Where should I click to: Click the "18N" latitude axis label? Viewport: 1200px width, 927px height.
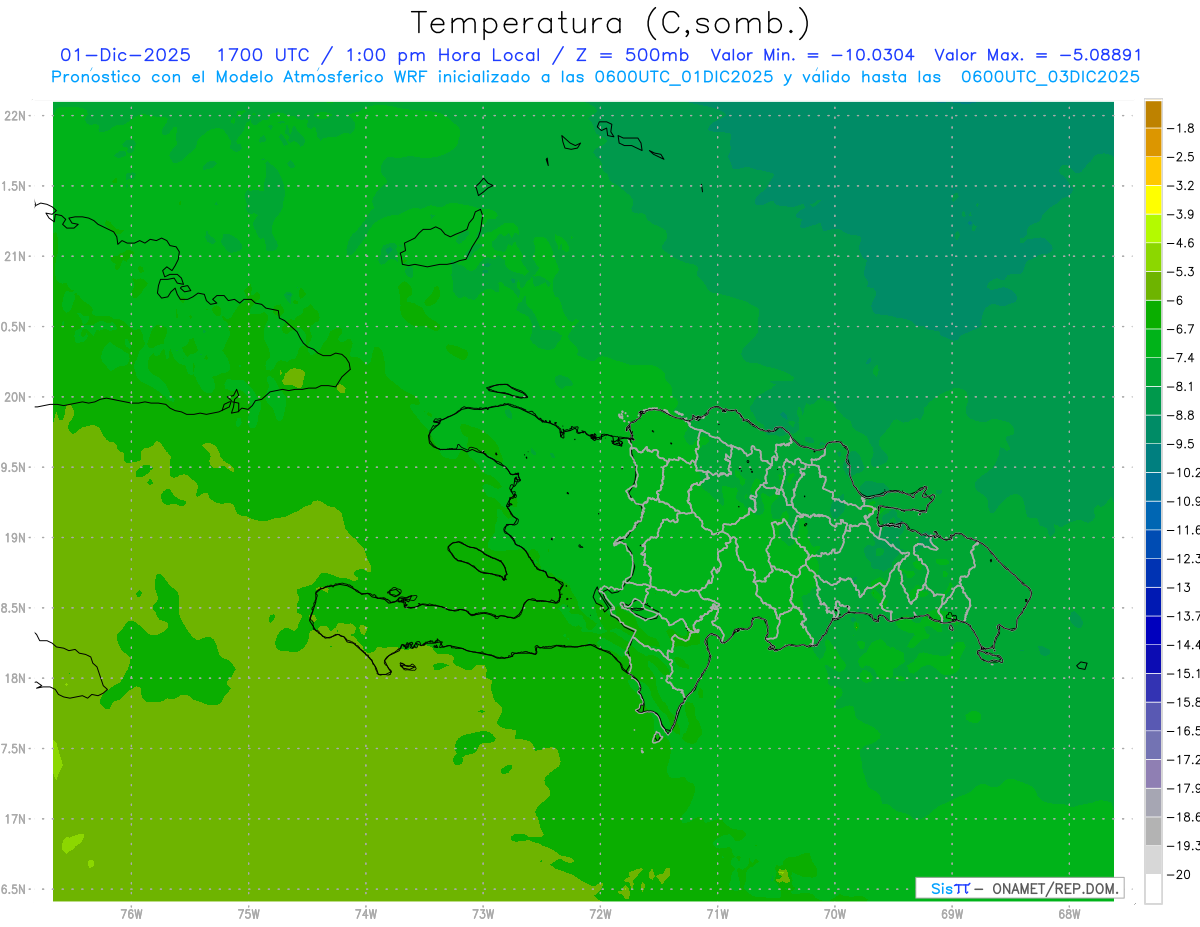[x=17, y=679]
